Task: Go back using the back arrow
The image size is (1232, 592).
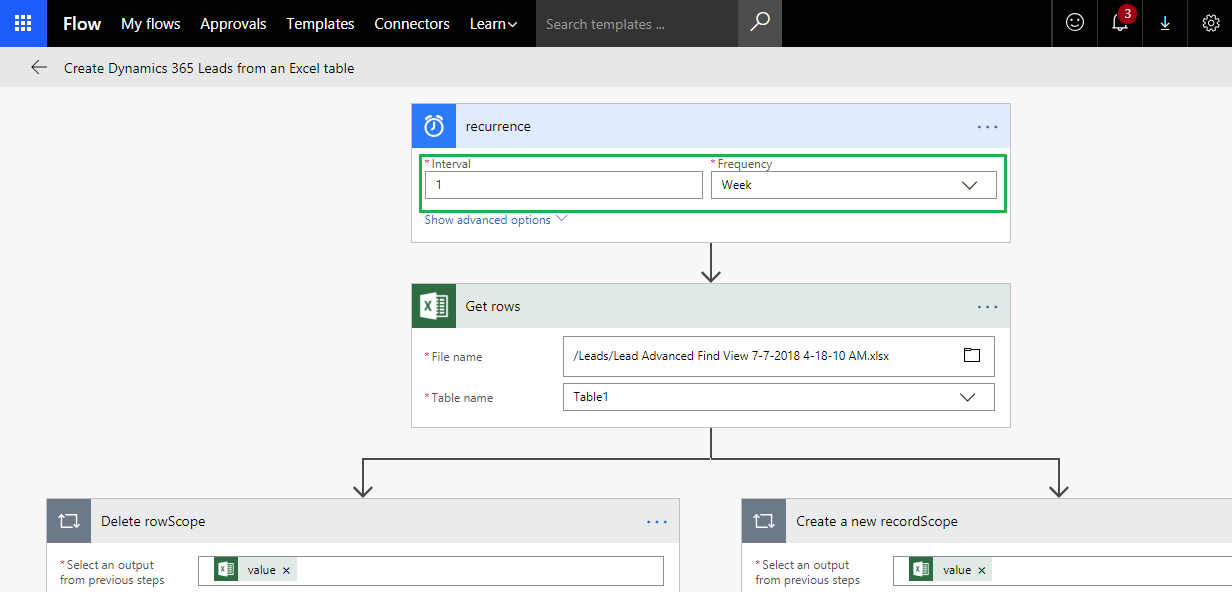Action: coord(38,67)
